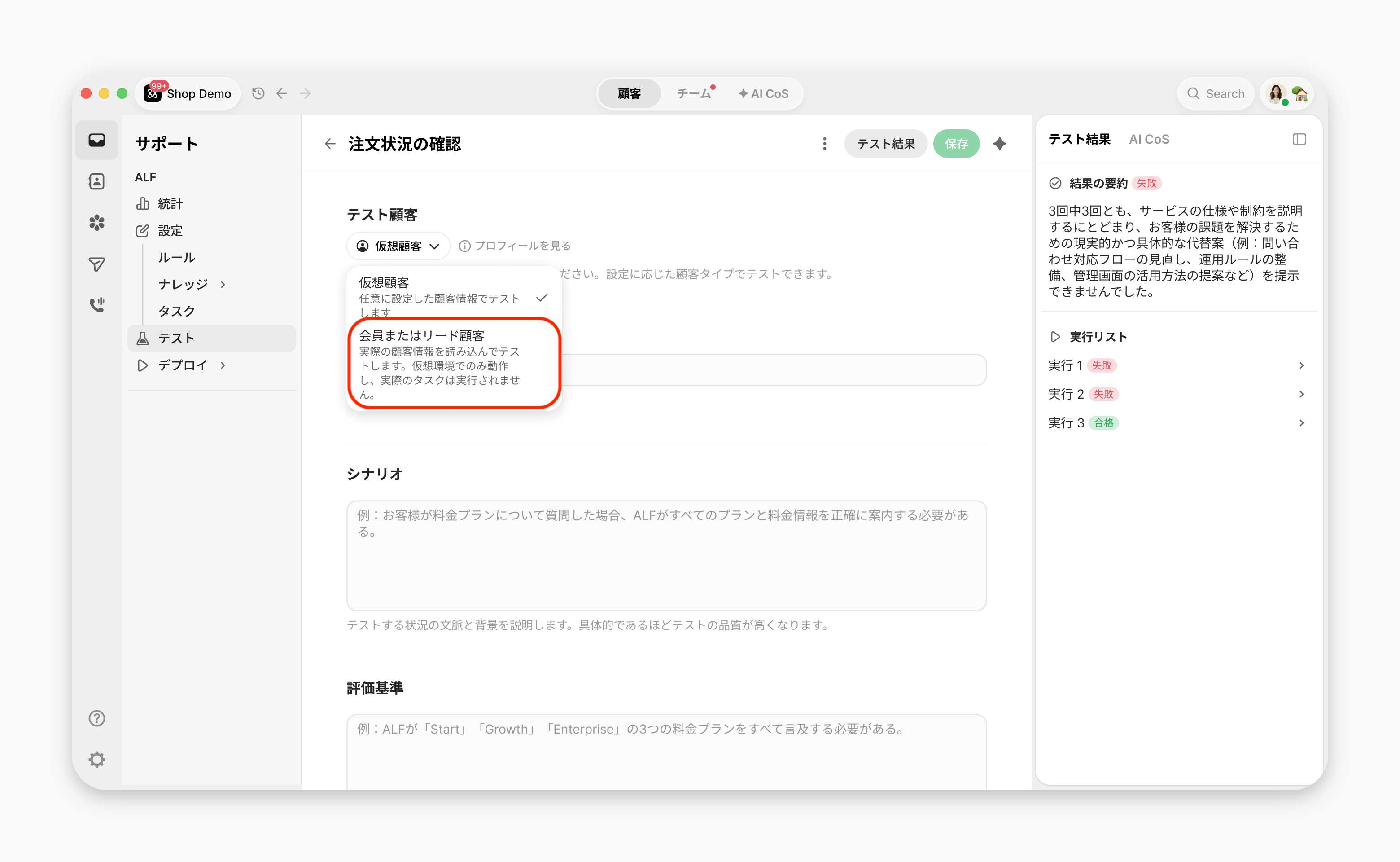
Task: Switch to the 顧客 top tab
Action: point(629,93)
